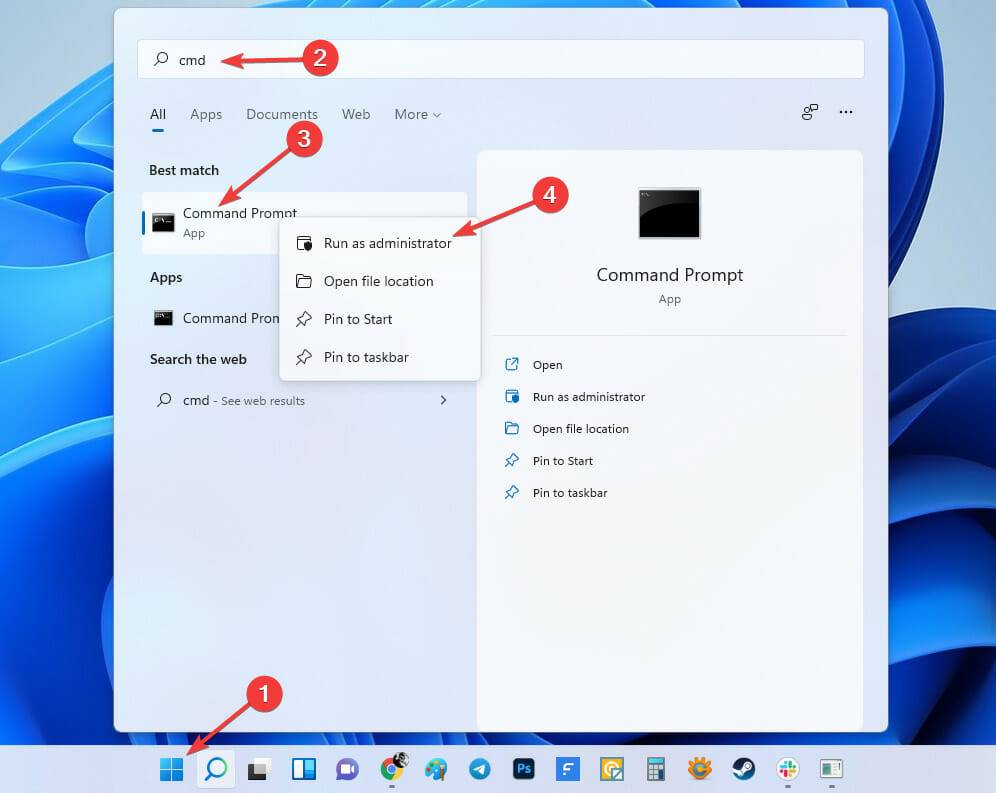Open Photoshop from the taskbar
Screen dimensions: 996x793
tap(524, 769)
